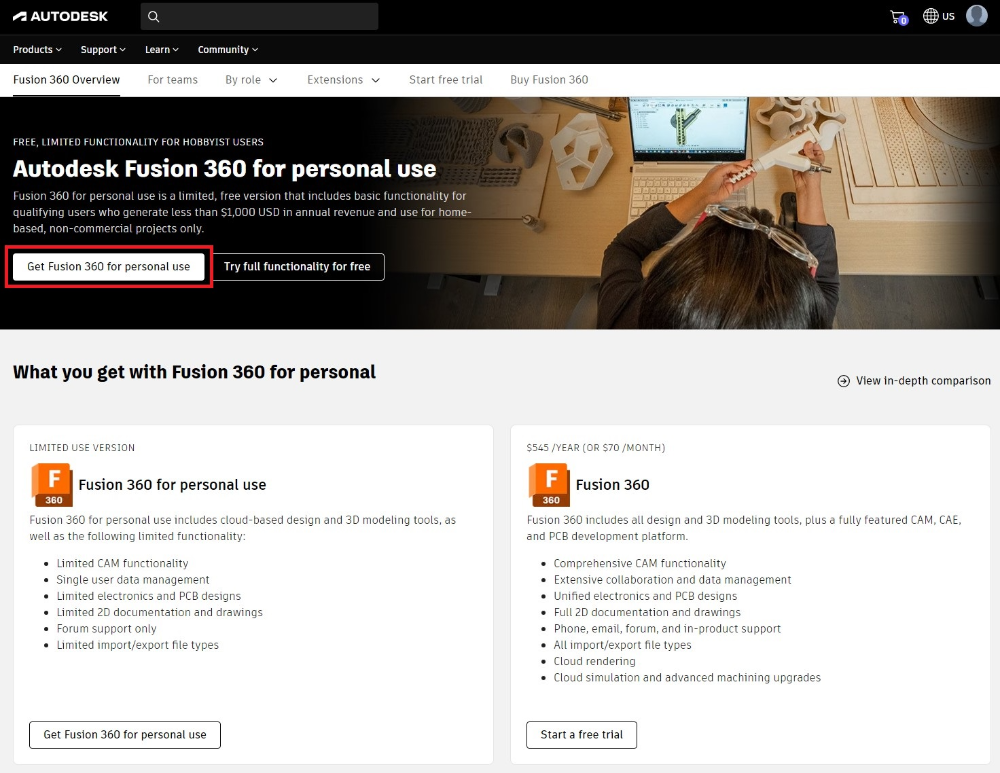Open View in-depth comparison link
This screenshot has width=1000, height=773.
(914, 381)
